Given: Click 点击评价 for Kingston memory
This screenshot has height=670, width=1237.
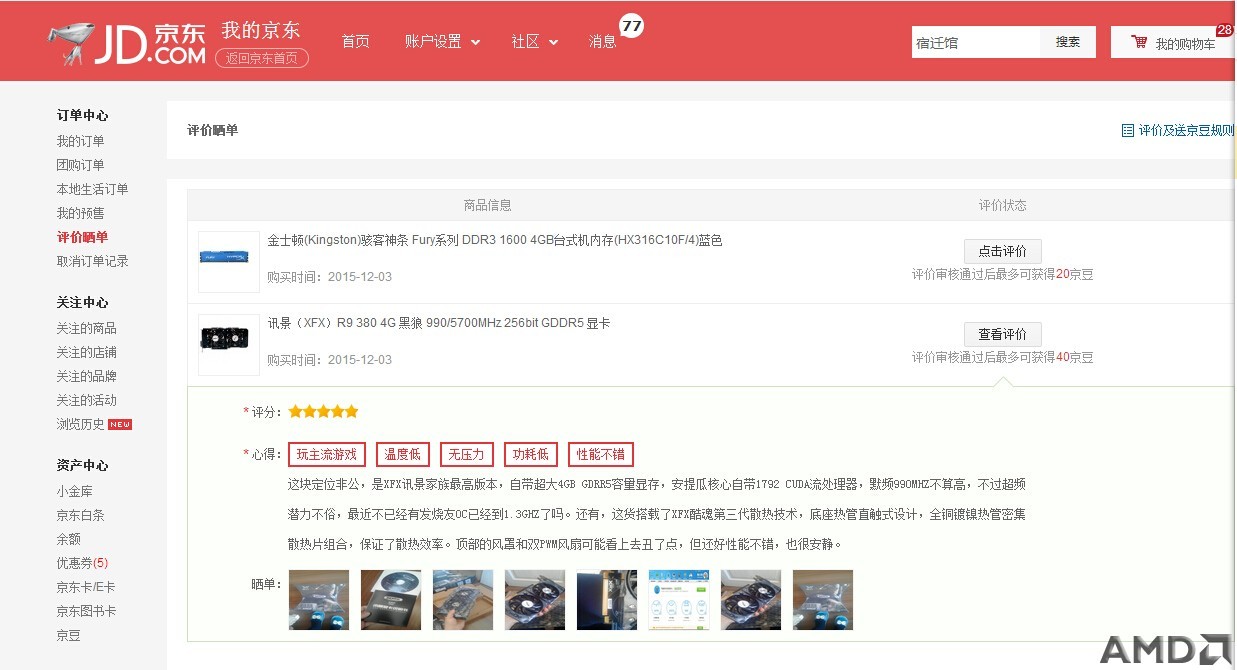Looking at the screenshot, I should tap(1002, 251).
